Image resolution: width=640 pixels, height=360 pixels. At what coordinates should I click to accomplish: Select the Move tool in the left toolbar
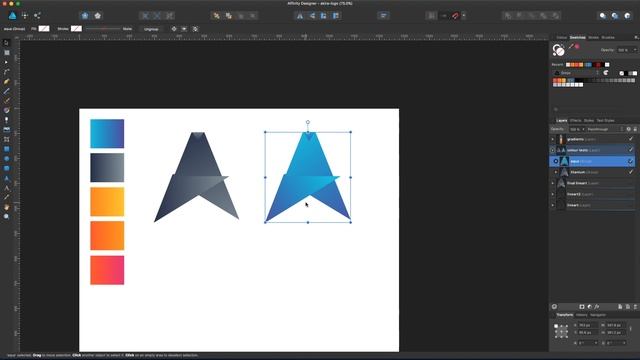(7, 43)
